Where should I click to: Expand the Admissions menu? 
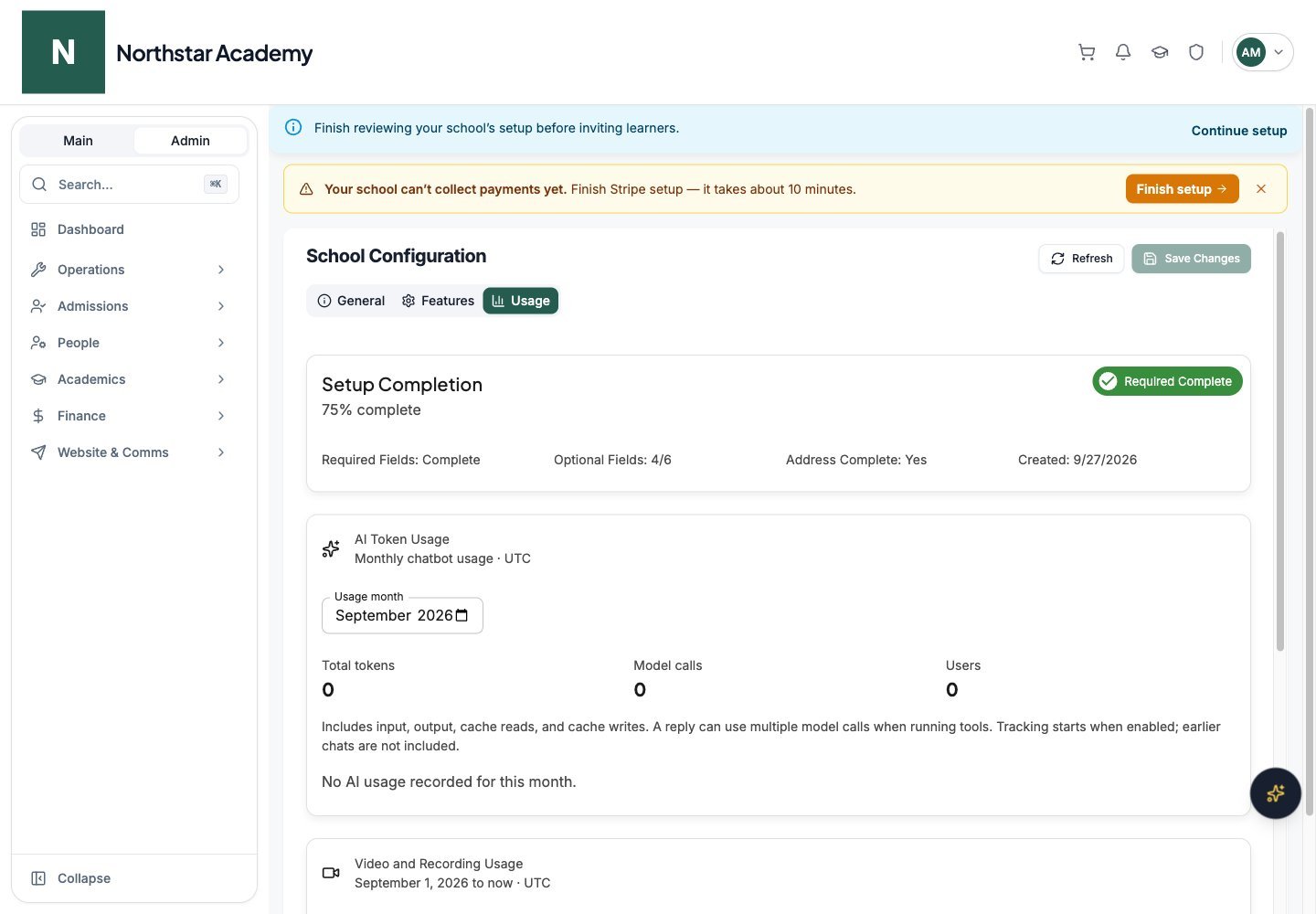[129, 306]
